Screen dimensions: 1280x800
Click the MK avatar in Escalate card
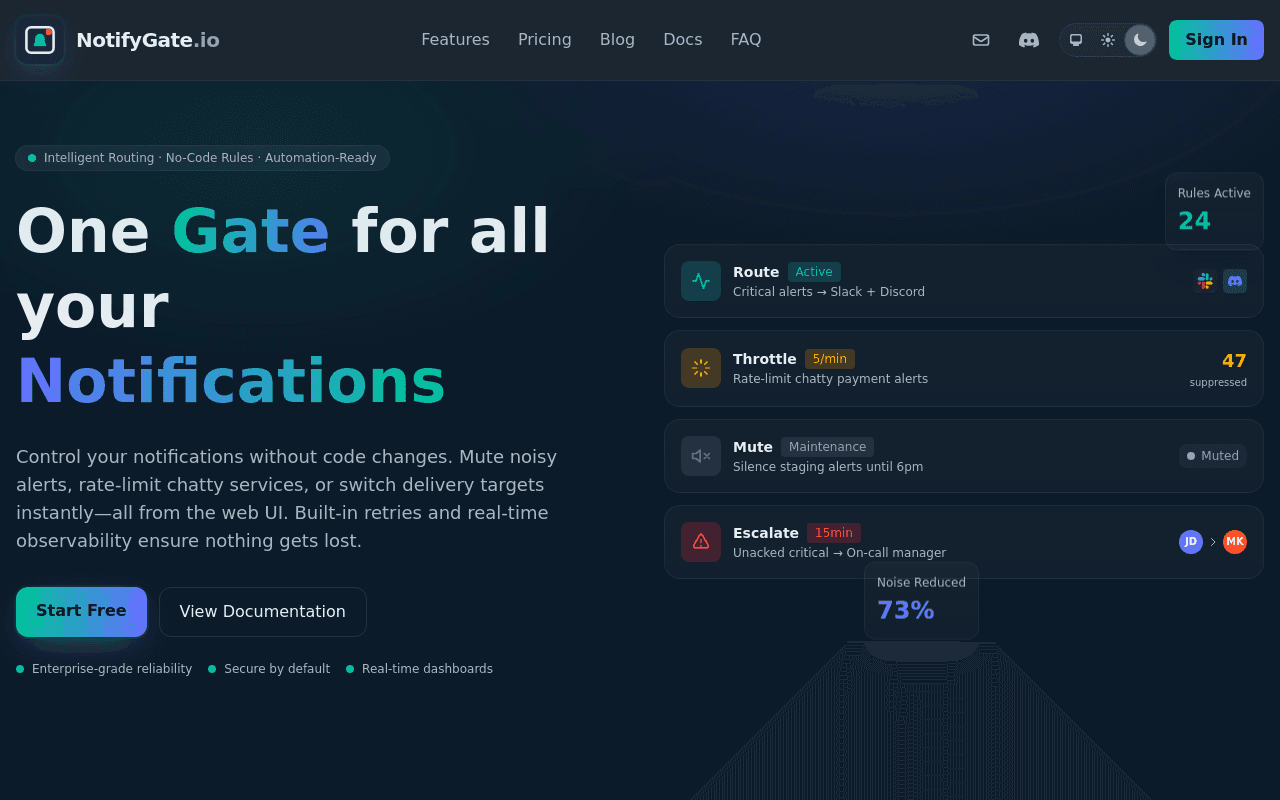[1235, 542]
